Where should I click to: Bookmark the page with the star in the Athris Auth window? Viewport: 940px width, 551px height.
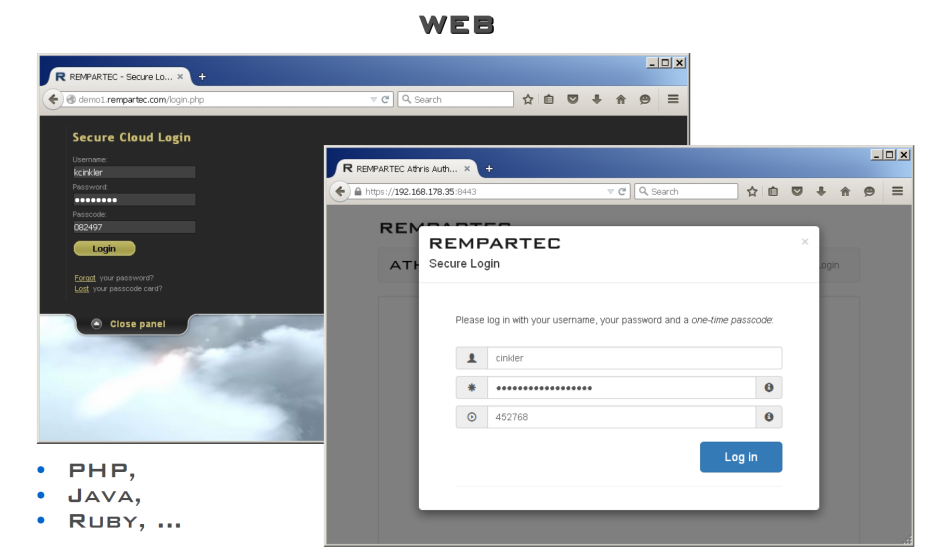click(x=752, y=191)
